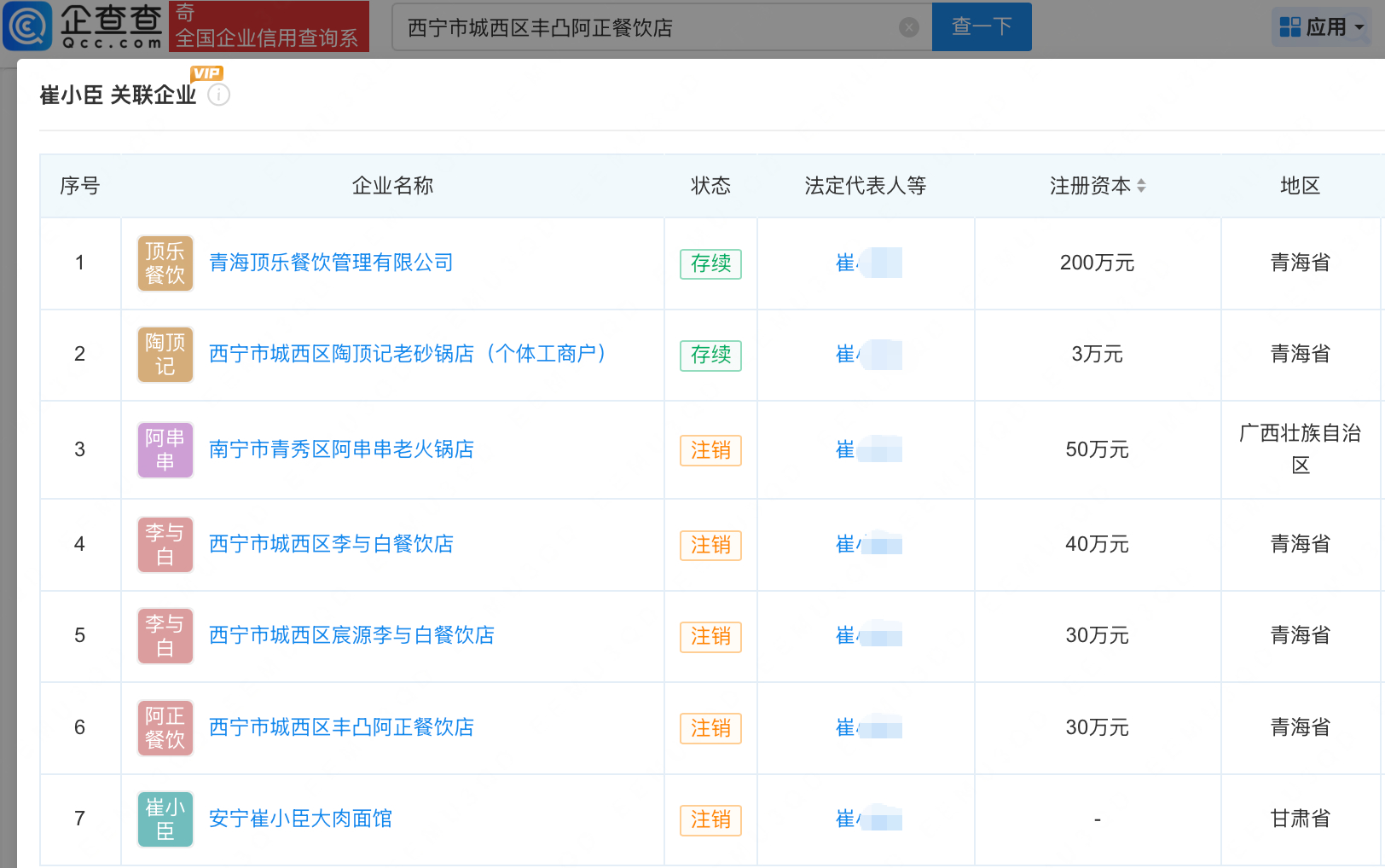Image resolution: width=1385 pixels, height=868 pixels.
Task: Click the 50万元 registered capital cell
Action: pyautogui.click(x=1097, y=449)
